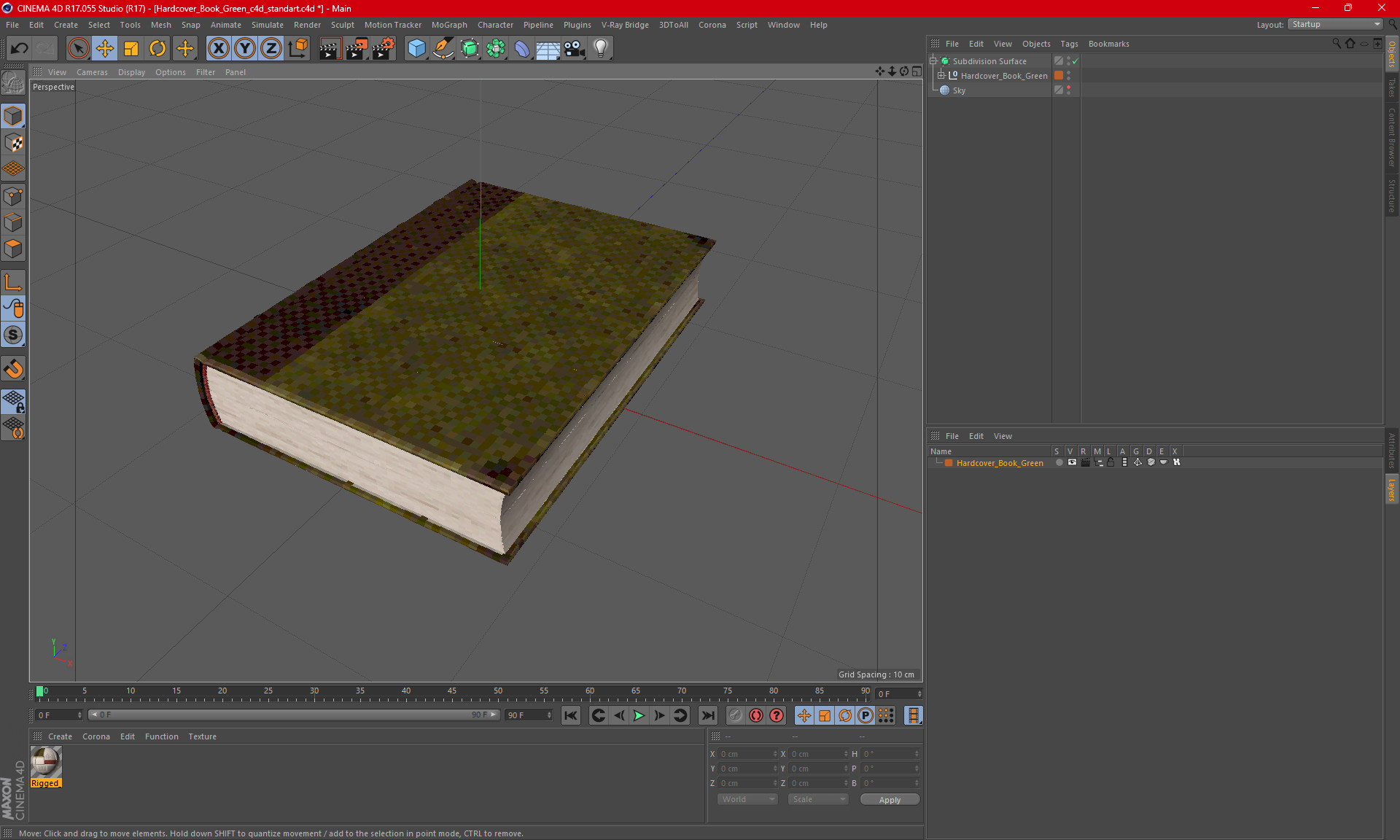Screen dimensions: 1400x840
Task: Open the spline pen tool
Action: [x=443, y=49]
